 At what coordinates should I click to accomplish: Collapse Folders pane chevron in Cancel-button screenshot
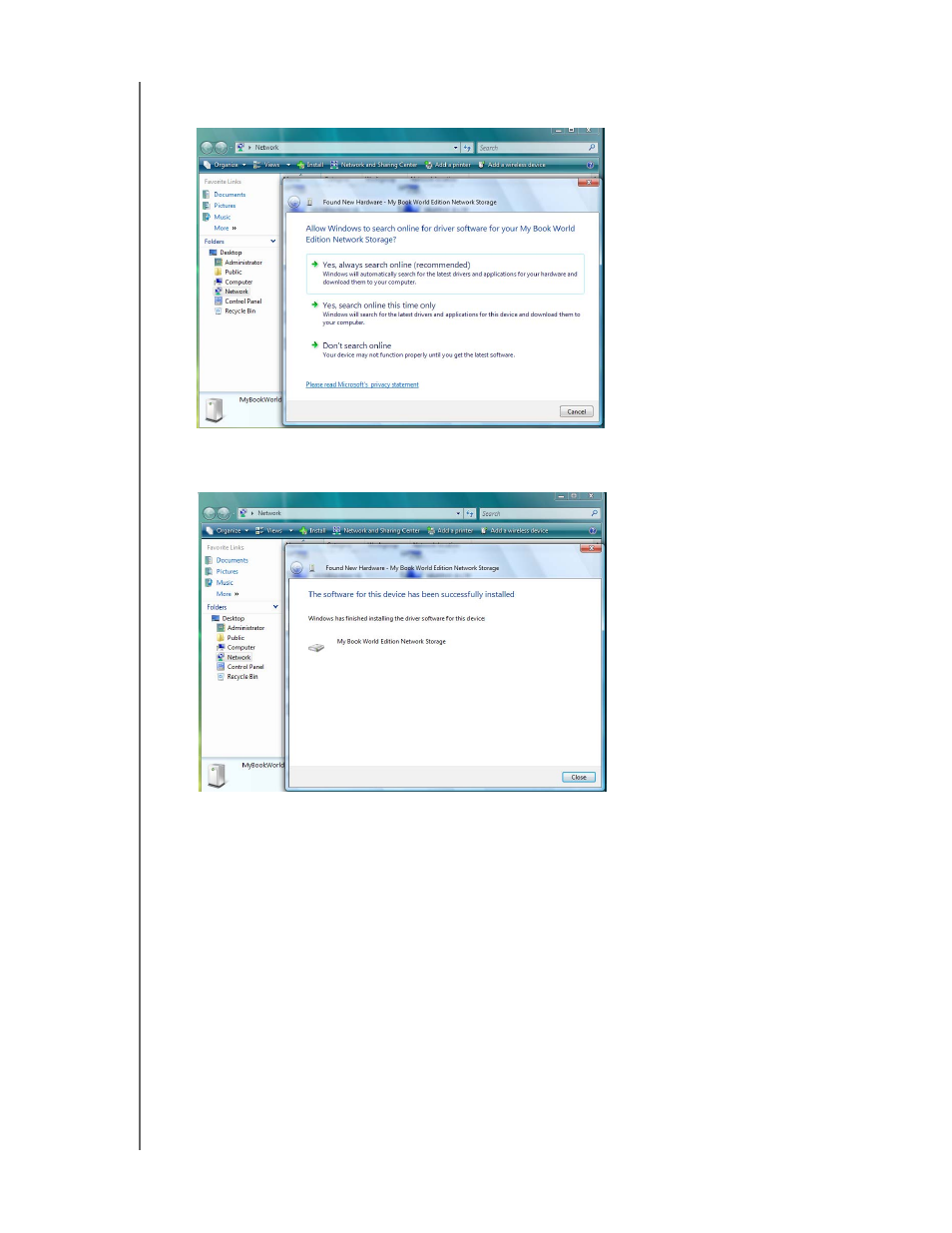272,242
